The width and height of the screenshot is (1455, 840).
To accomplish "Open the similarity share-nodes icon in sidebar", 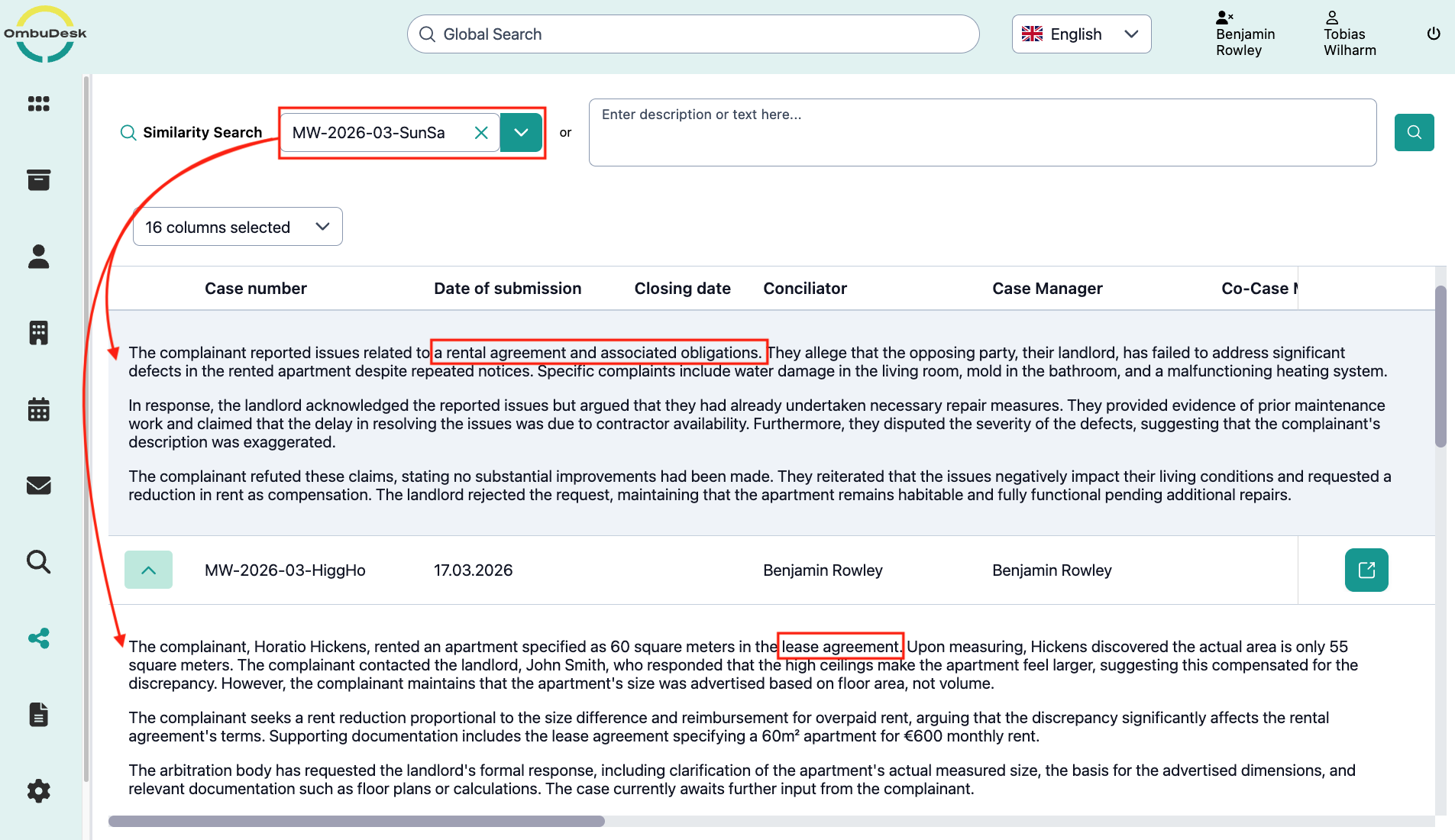I will coord(39,638).
